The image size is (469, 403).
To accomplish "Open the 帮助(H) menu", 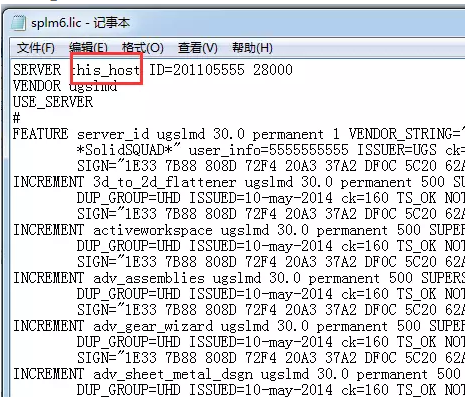I will pyautogui.click(x=252, y=48).
